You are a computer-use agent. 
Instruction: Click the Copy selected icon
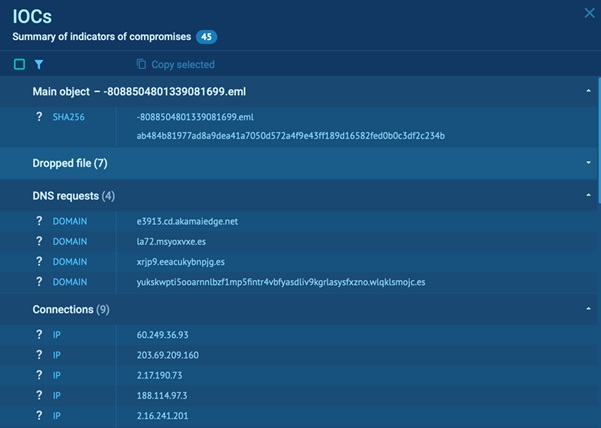click(x=141, y=64)
